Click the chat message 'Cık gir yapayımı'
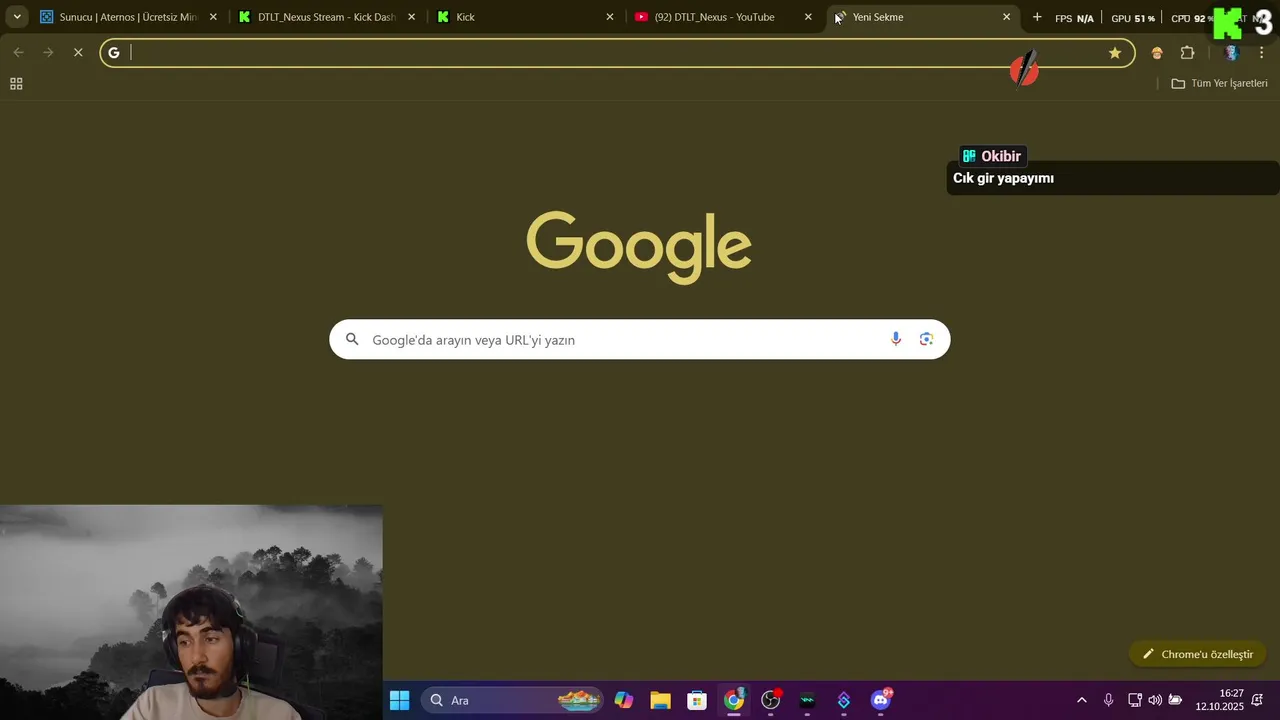 coord(1003,178)
